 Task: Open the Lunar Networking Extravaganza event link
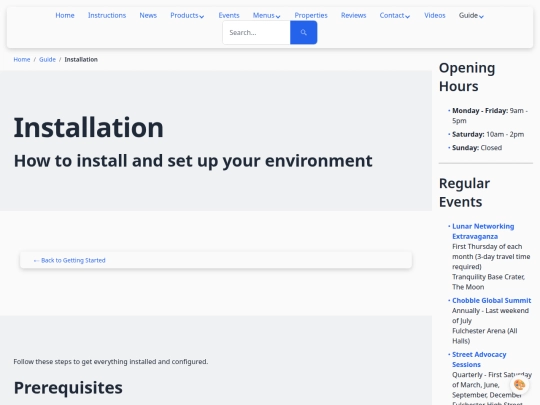[x=483, y=231]
